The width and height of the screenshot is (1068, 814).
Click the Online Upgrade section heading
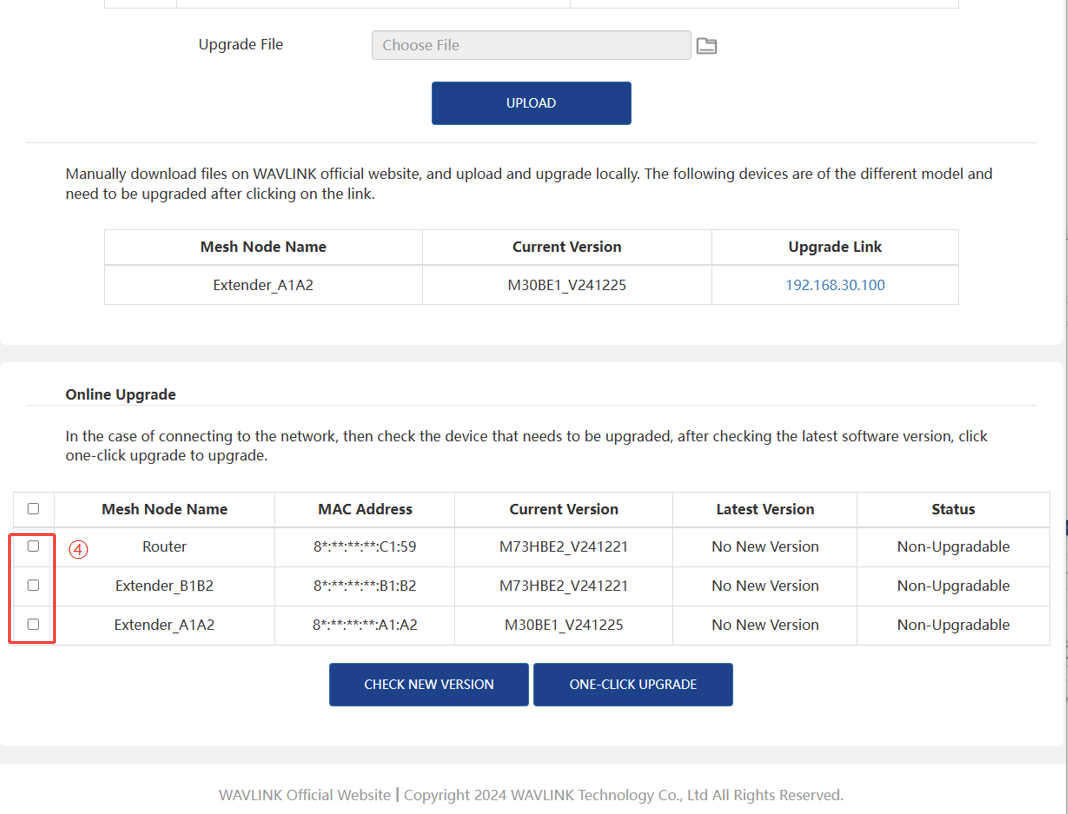coord(121,395)
